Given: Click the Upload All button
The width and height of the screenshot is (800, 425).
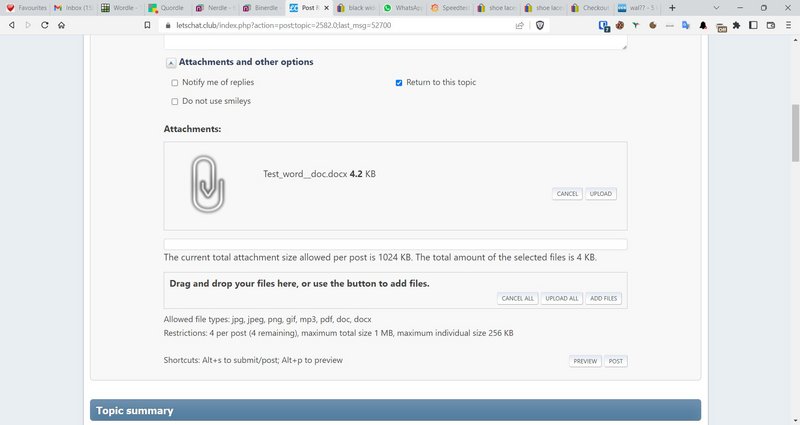Looking at the screenshot, I should [562, 298].
